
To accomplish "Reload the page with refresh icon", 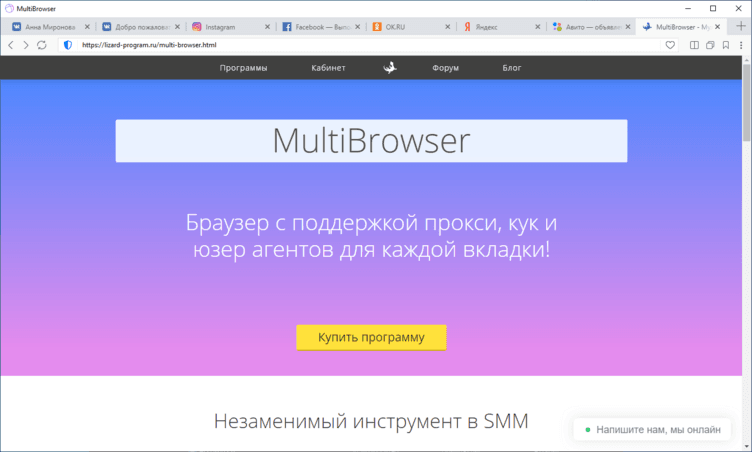I will [x=42, y=45].
